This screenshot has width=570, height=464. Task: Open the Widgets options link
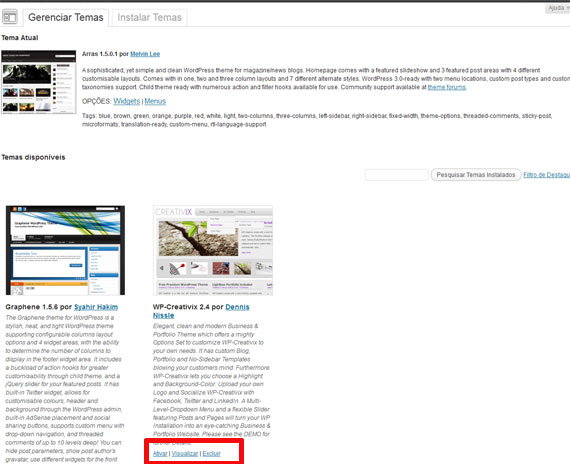pos(127,101)
